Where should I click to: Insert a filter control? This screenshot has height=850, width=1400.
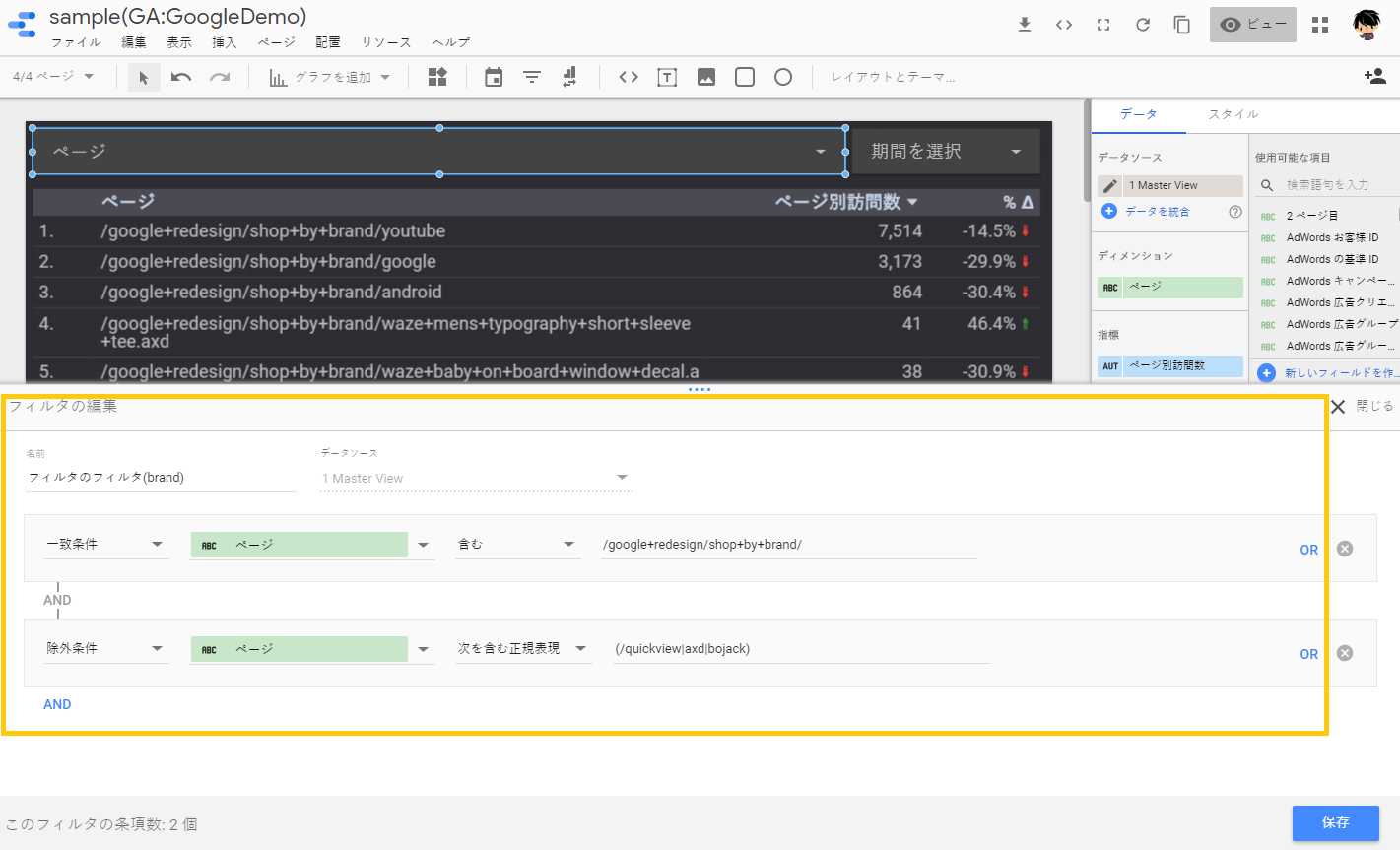[532, 77]
